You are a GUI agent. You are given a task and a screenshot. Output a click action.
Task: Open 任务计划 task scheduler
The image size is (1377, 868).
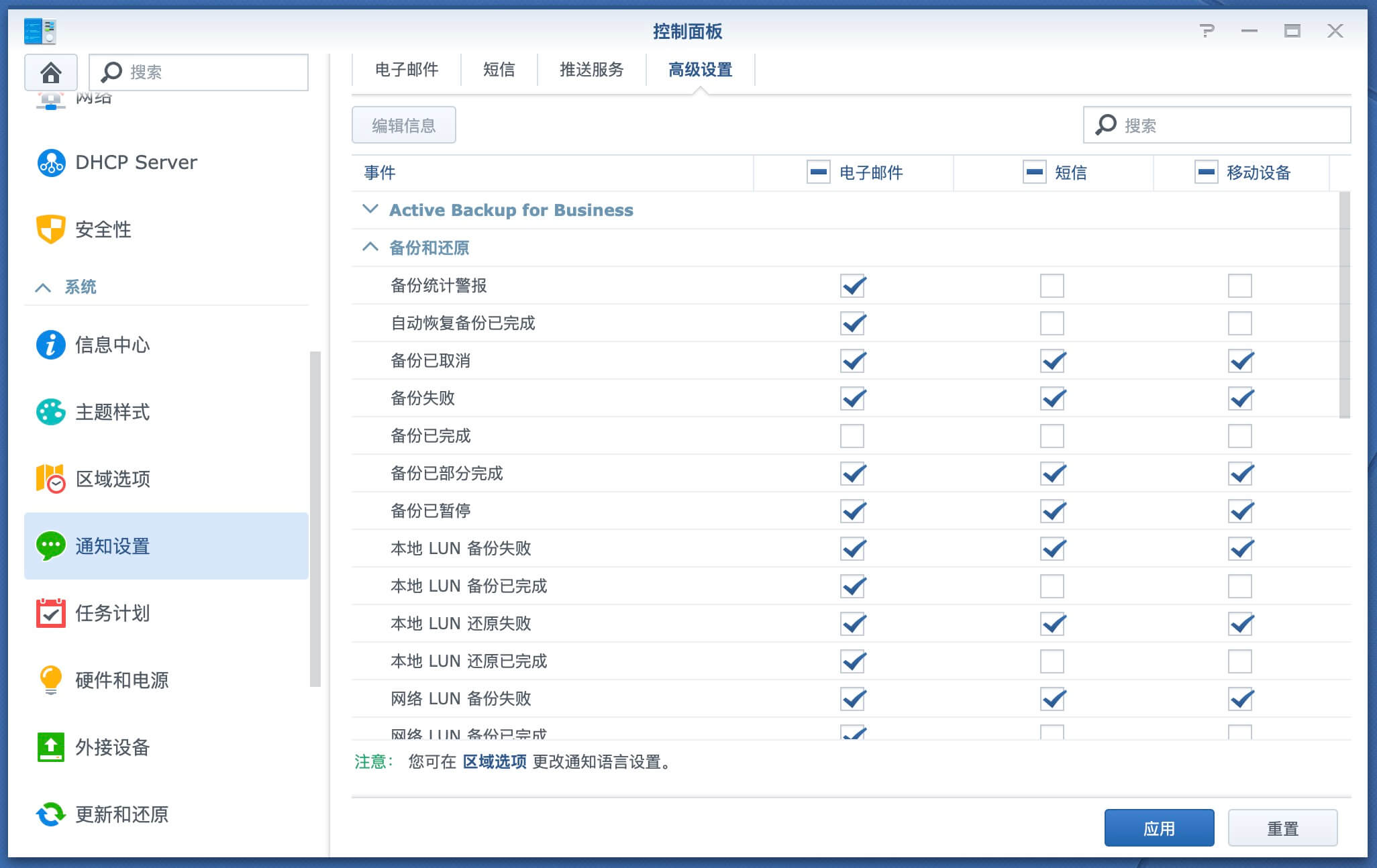pyautogui.click(x=112, y=613)
